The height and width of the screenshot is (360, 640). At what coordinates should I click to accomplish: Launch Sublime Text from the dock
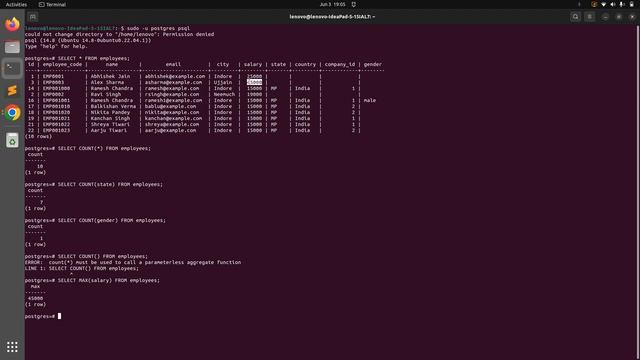point(12,90)
